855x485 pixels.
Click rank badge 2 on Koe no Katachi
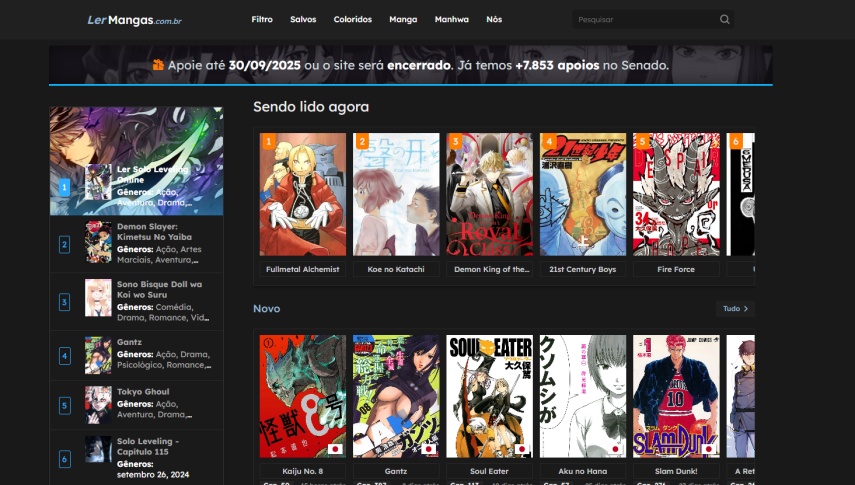point(362,142)
